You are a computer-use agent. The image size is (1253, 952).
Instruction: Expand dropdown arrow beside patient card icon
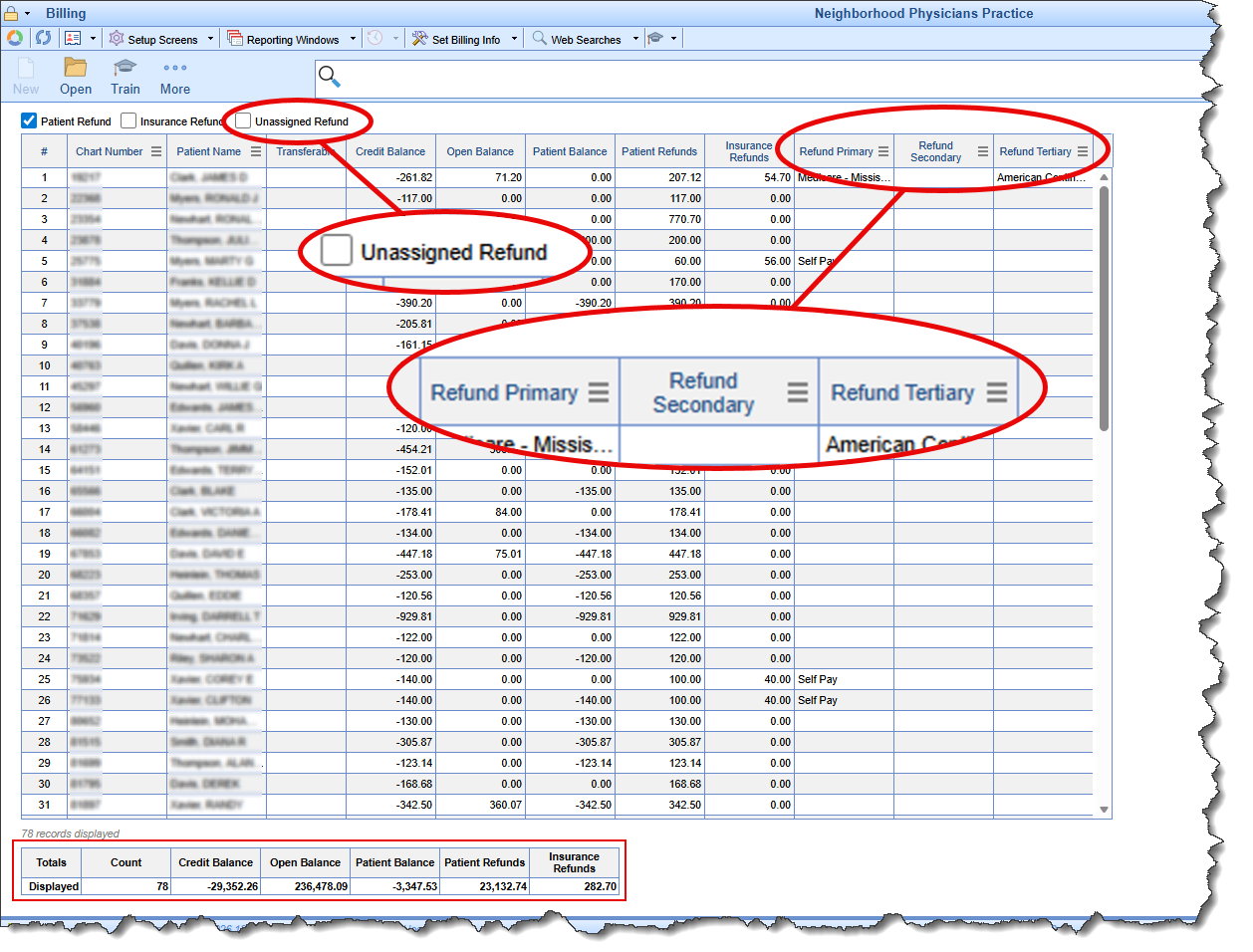click(x=93, y=39)
